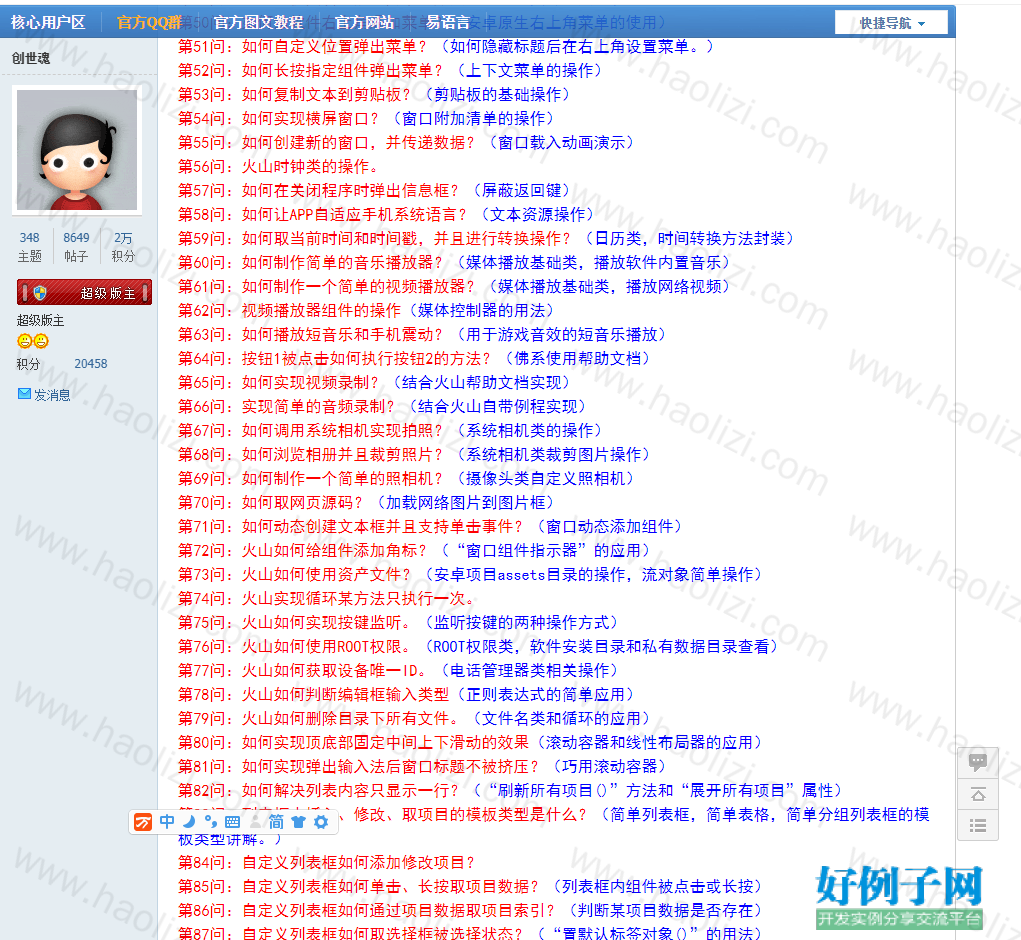Click the user avatar image of 创世魂
Screen dimensions: 1021x940
pyautogui.click(x=77, y=150)
